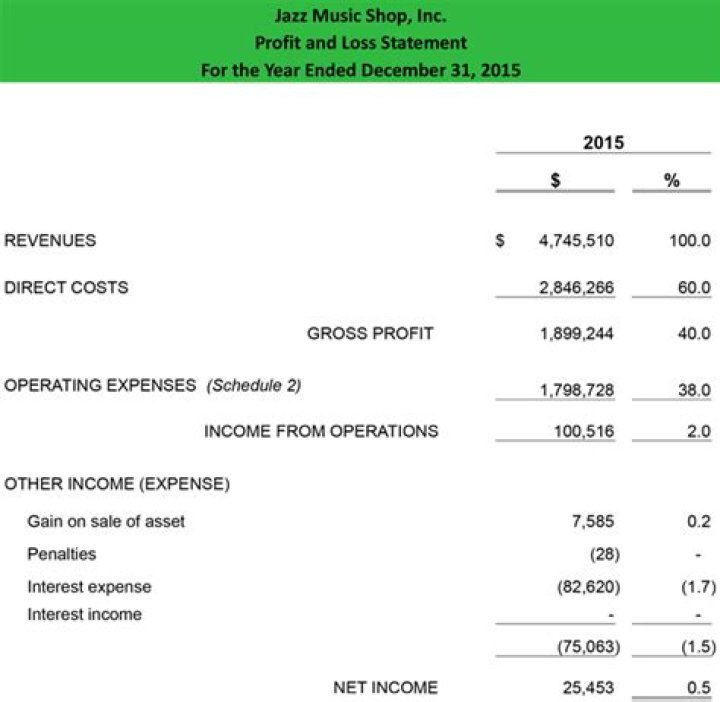Select the Profit and Loss Statement heading
720x702 pixels.
click(x=360, y=43)
